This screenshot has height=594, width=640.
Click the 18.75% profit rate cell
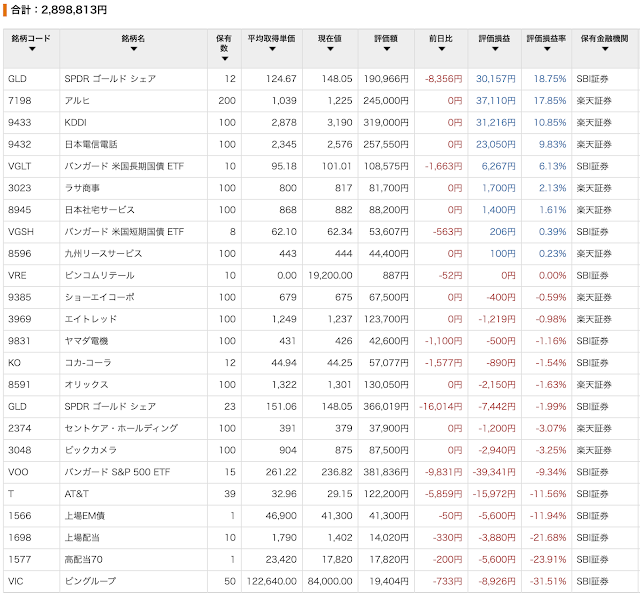[550, 79]
